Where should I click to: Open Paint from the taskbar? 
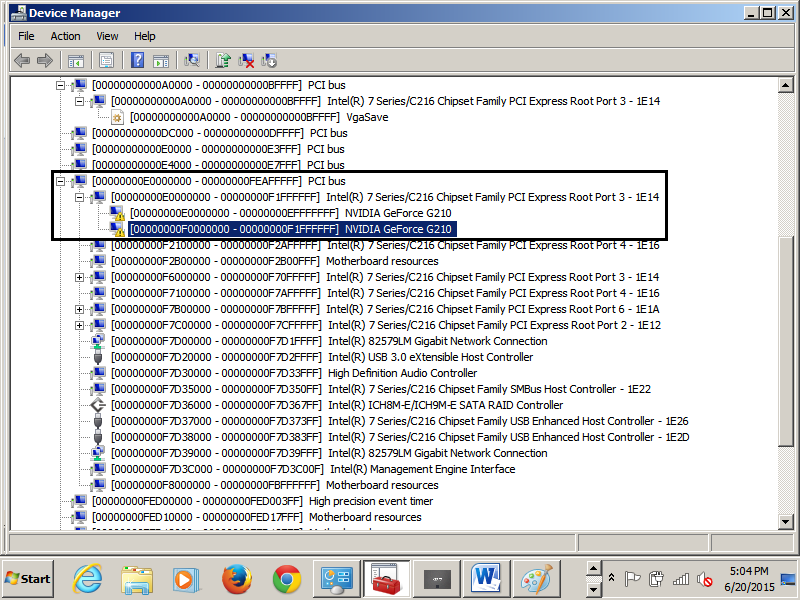536,579
